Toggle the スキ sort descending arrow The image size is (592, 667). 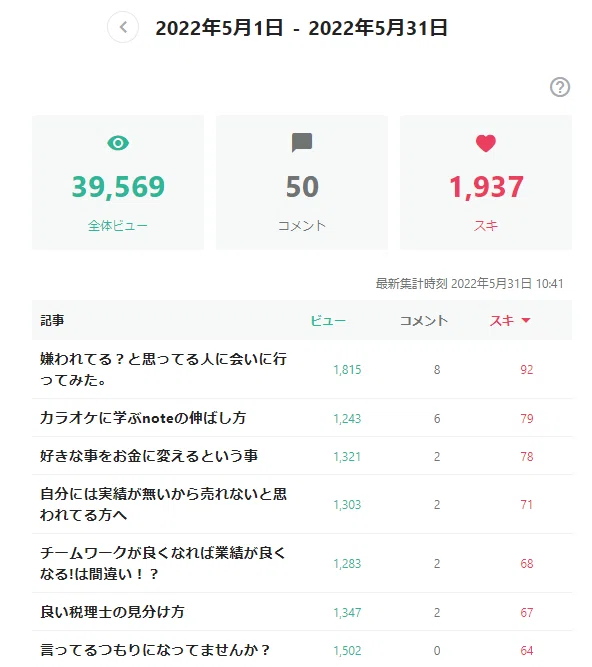pyautogui.click(x=526, y=320)
